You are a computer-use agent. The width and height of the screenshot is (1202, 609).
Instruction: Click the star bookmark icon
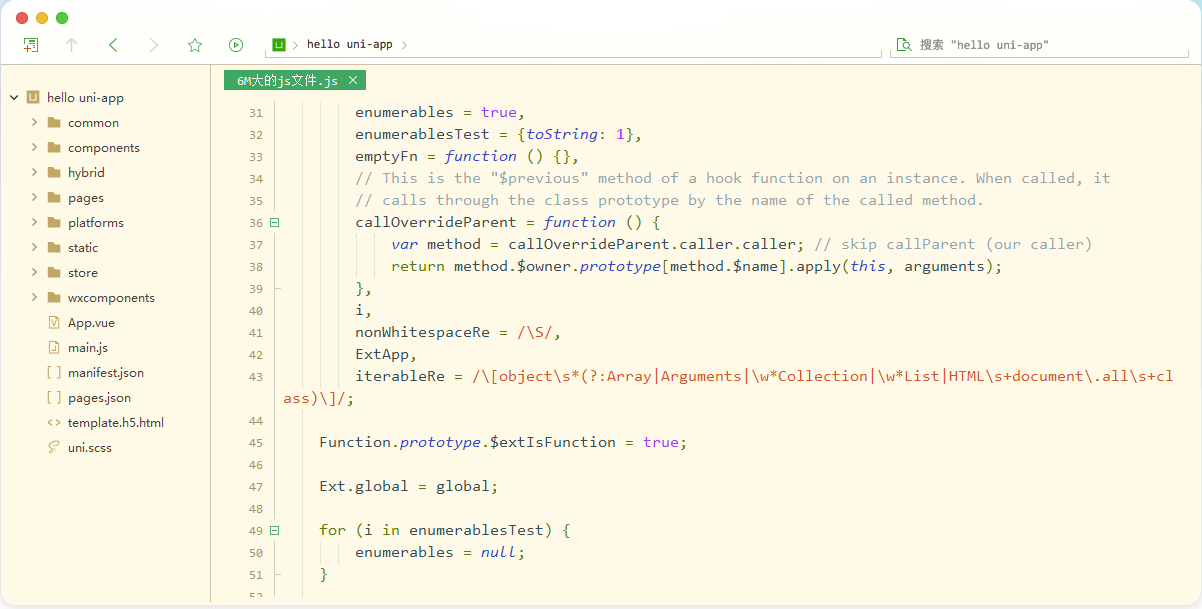(x=195, y=45)
